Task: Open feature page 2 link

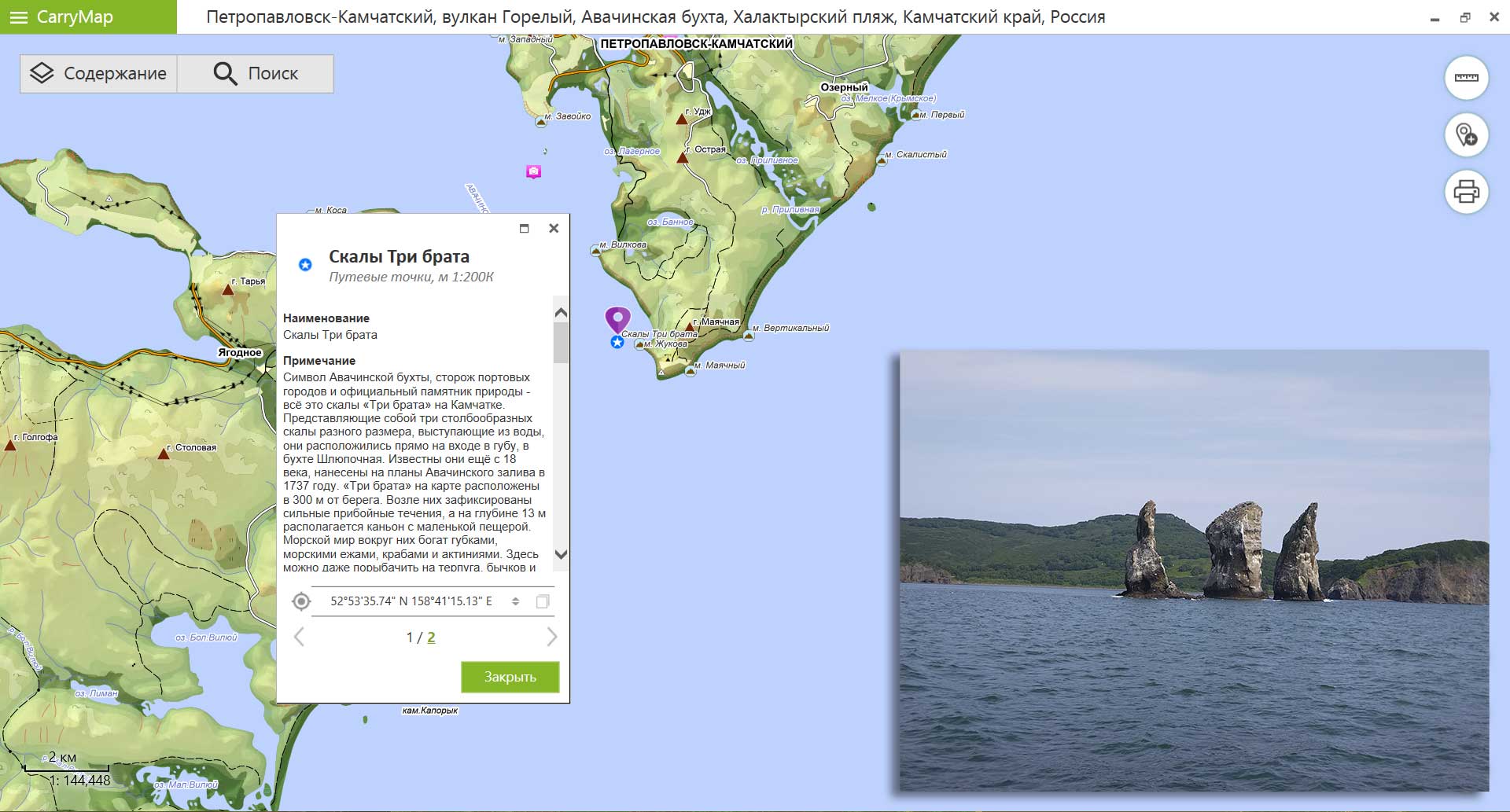Action: [x=431, y=637]
